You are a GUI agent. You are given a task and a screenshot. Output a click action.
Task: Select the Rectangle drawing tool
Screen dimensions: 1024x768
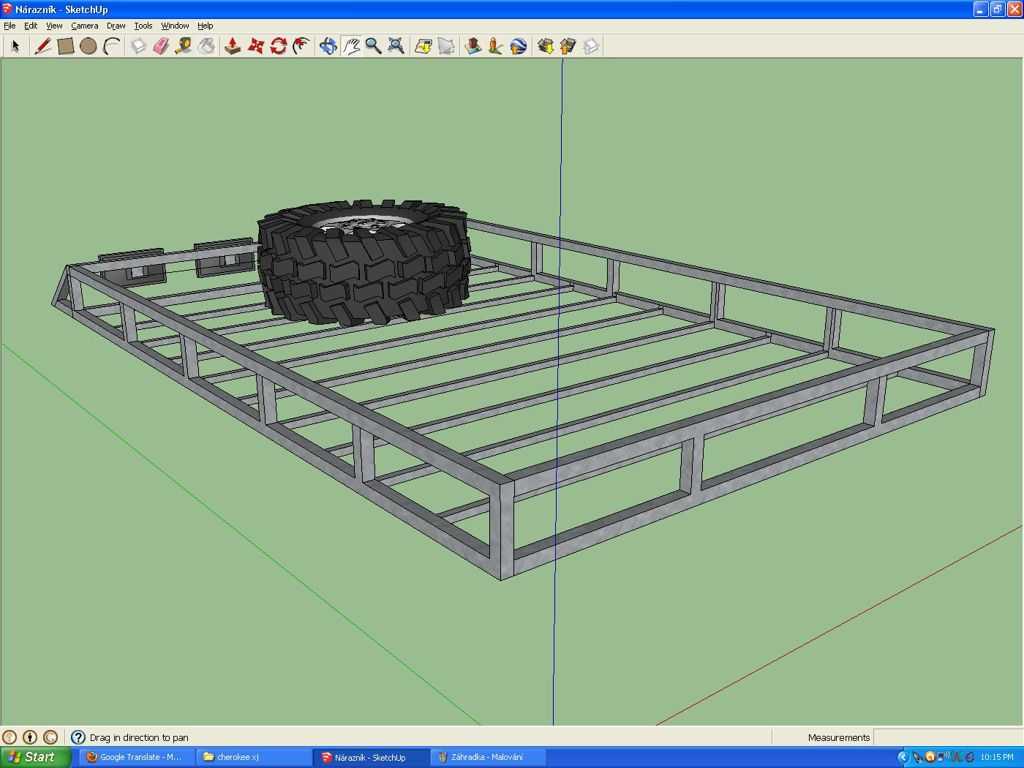pyautogui.click(x=65, y=46)
